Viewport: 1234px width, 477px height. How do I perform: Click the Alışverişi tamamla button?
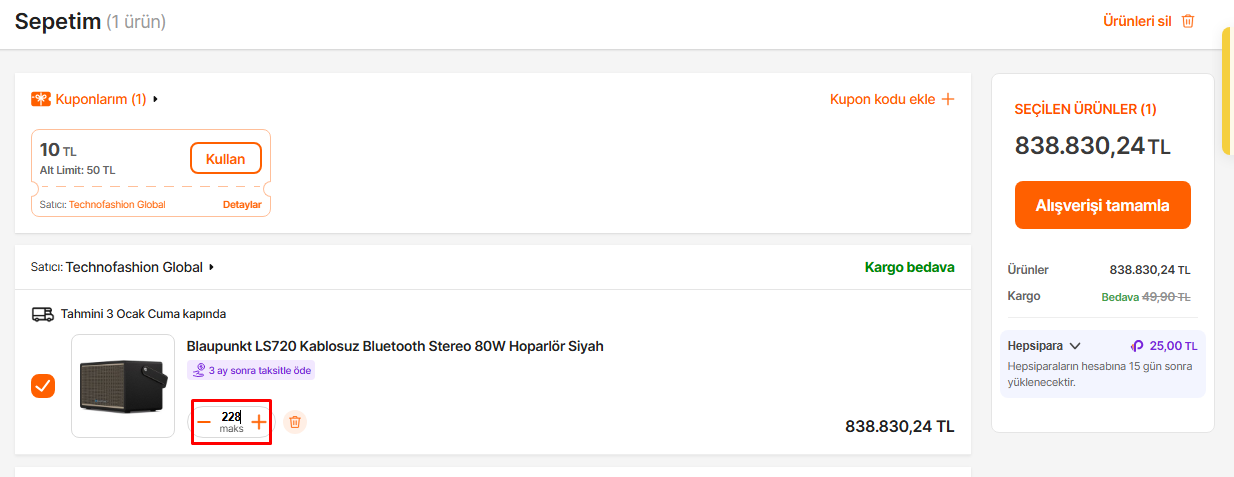click(1102, 205)
